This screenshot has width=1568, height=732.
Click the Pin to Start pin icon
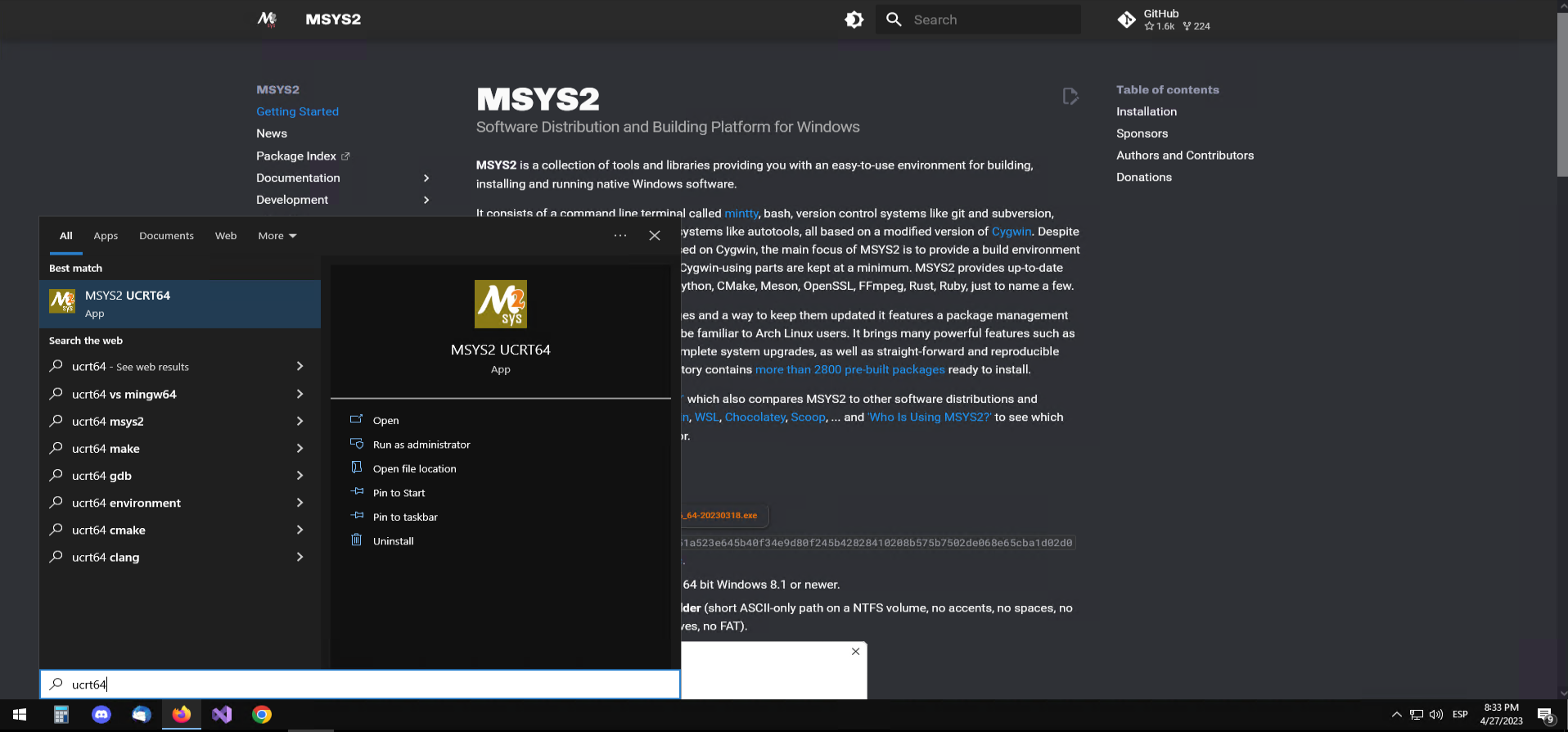(x=357, y=492)
